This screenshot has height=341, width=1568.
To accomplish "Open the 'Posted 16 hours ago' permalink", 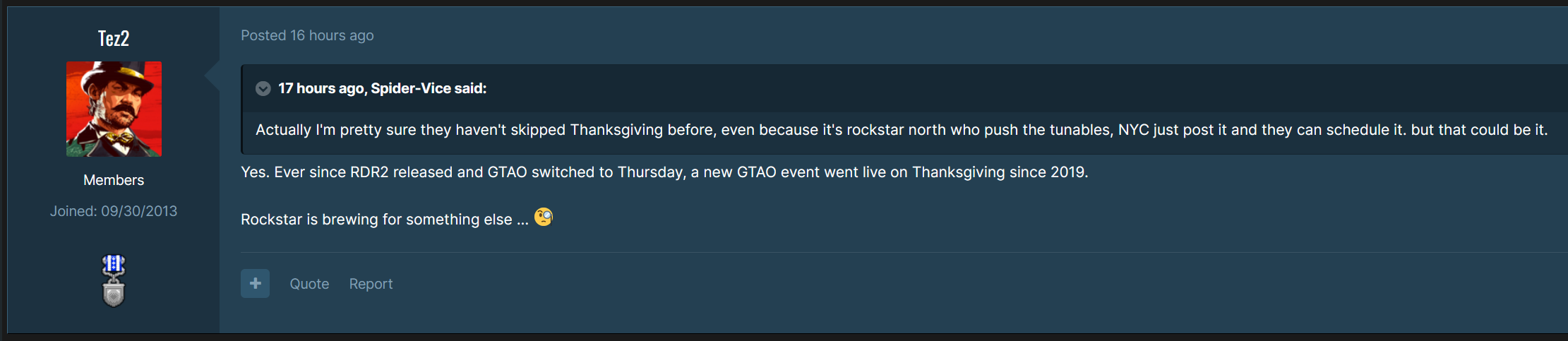I will 307,35.
